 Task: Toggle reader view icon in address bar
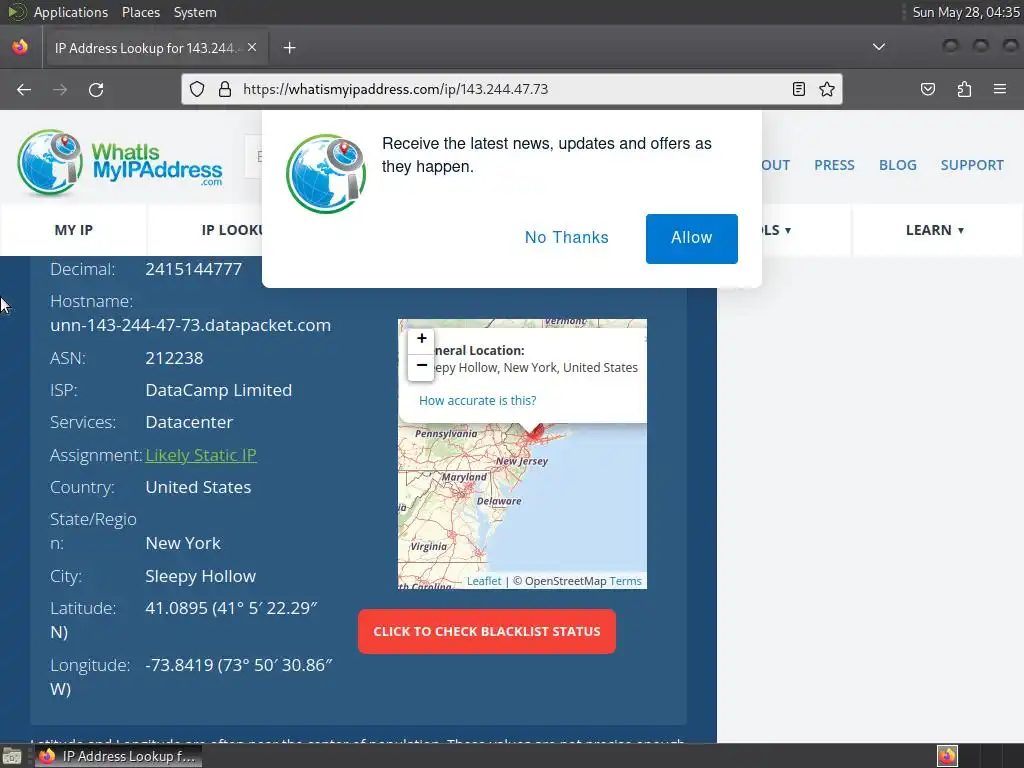pyautogui.click(x=799, y=89)
